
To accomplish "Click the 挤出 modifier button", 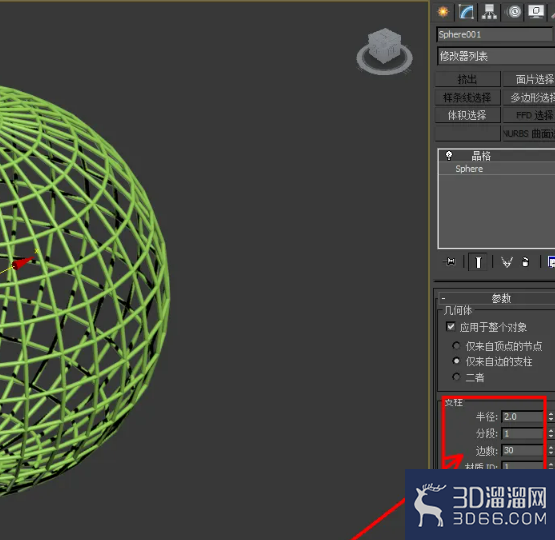I will coord(467,79).
